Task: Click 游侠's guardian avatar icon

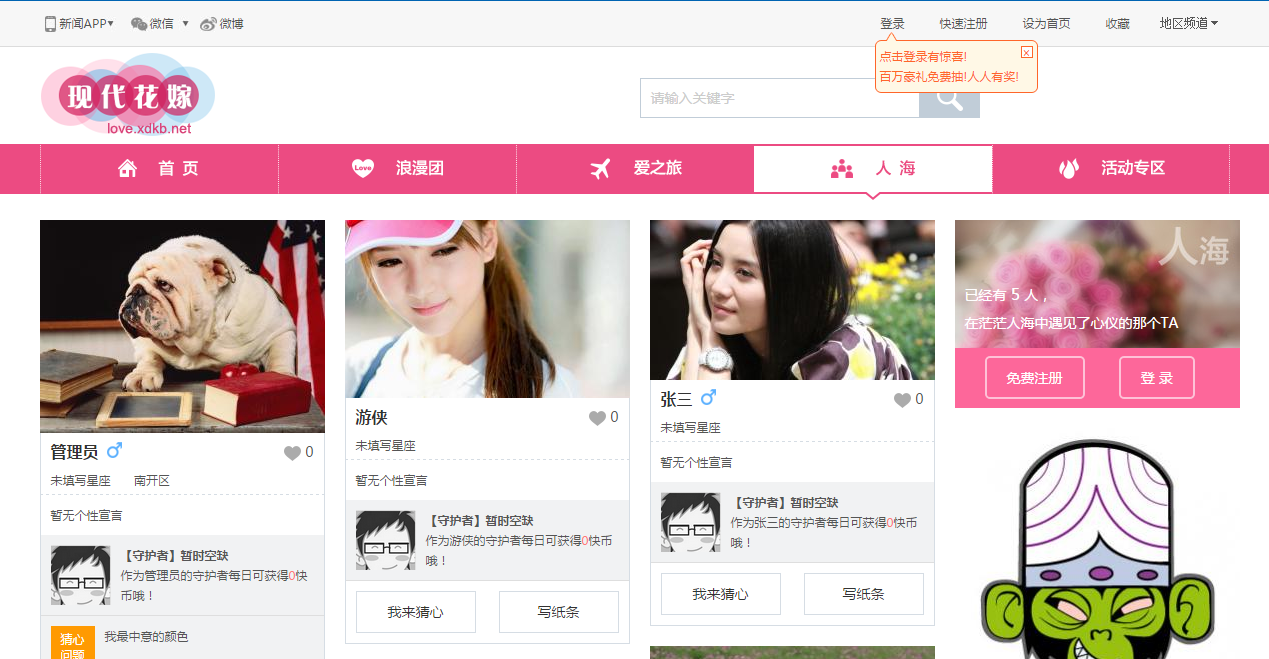Action: coord(385,540)
